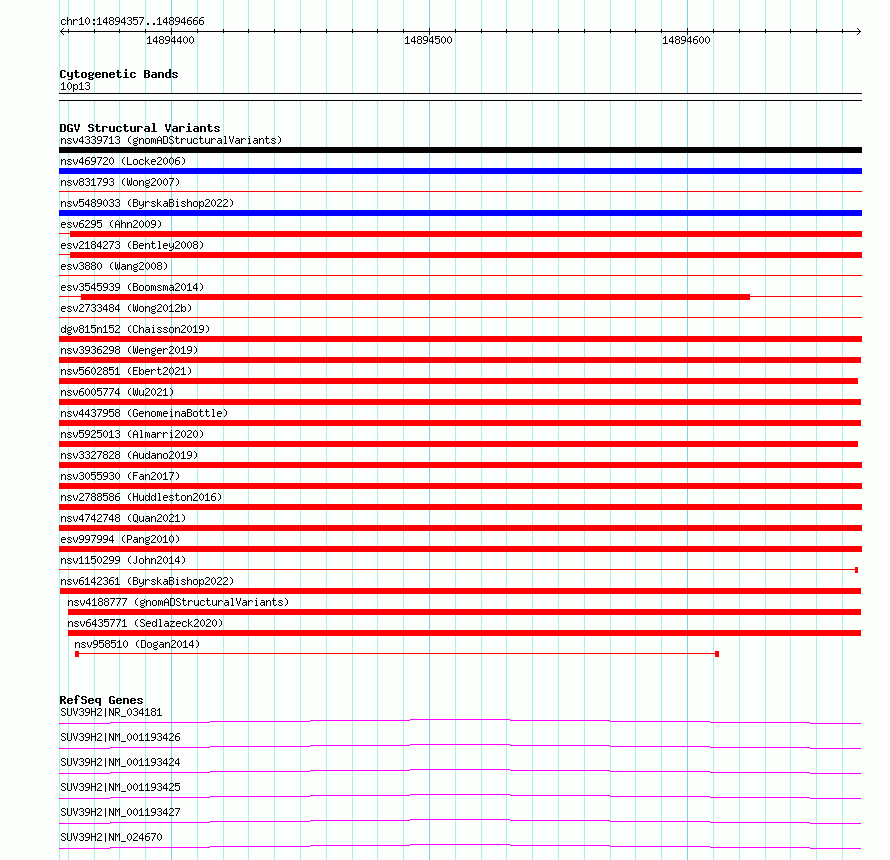This screenshot has height=860, width=890.
Task: Click the RefSeq Genes track title
Action: coord(101,700)
